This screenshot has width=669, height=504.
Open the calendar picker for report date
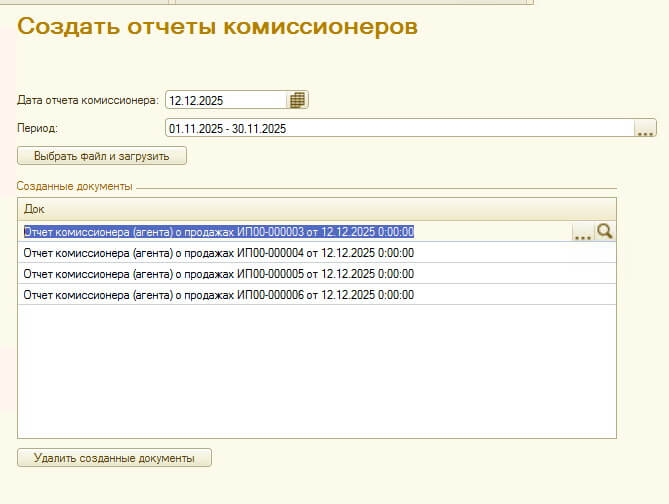(298, 100)
